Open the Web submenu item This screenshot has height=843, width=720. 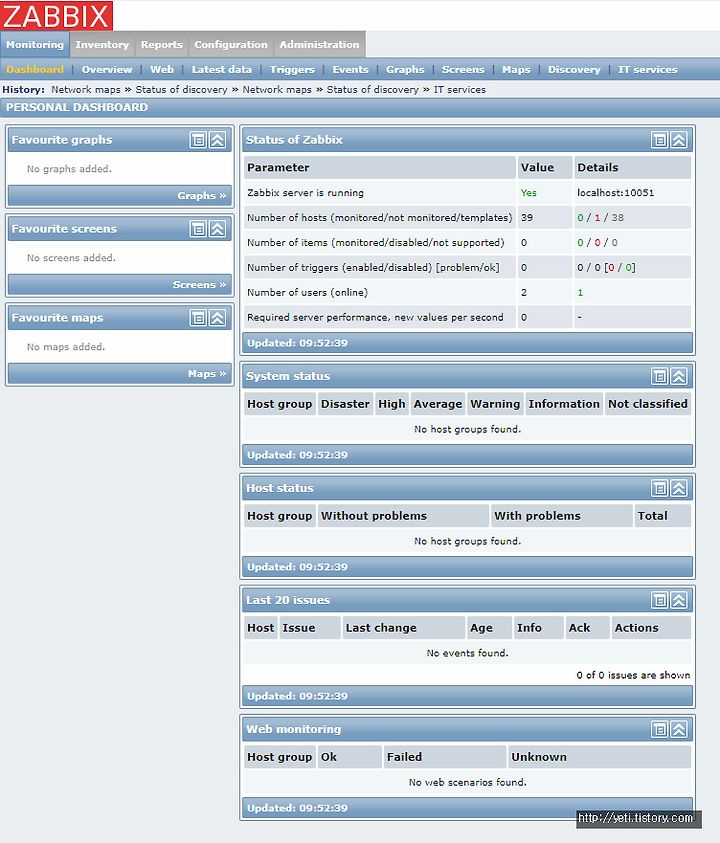pos(162,69)
